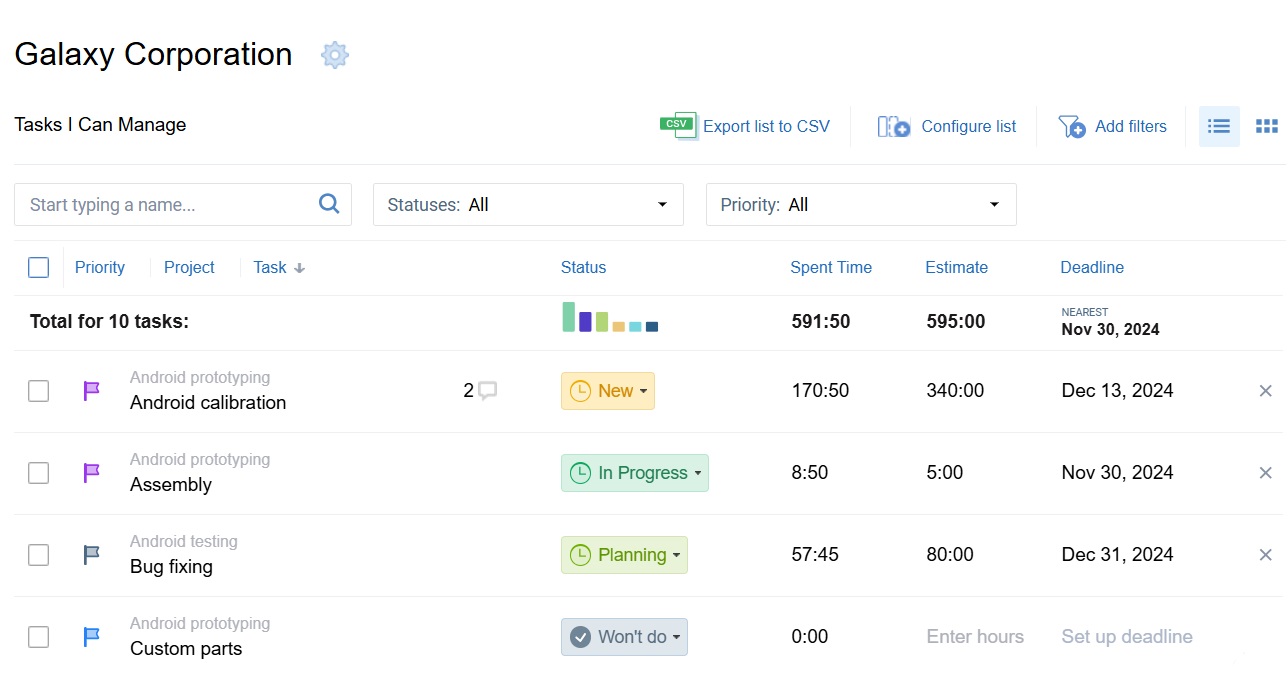Remove Assembly row with X
The height and width of the screenshot is (688, 1288).
[1265, 473]
